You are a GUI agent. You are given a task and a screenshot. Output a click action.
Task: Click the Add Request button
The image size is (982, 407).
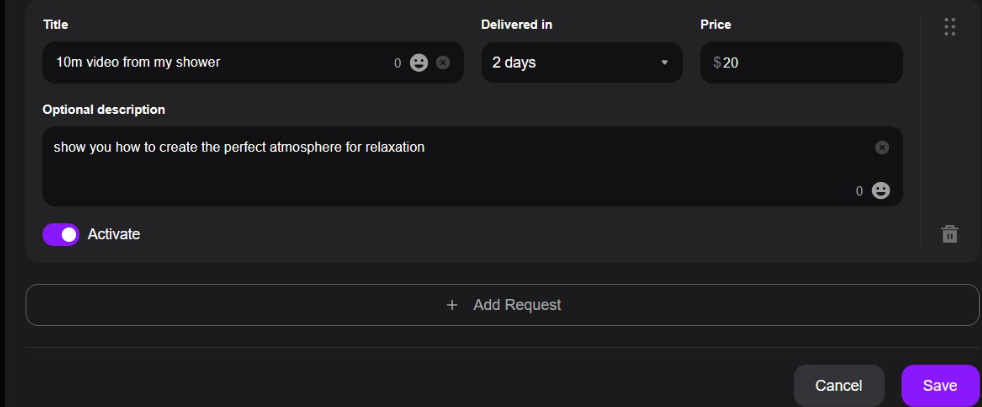pos(502,305)
